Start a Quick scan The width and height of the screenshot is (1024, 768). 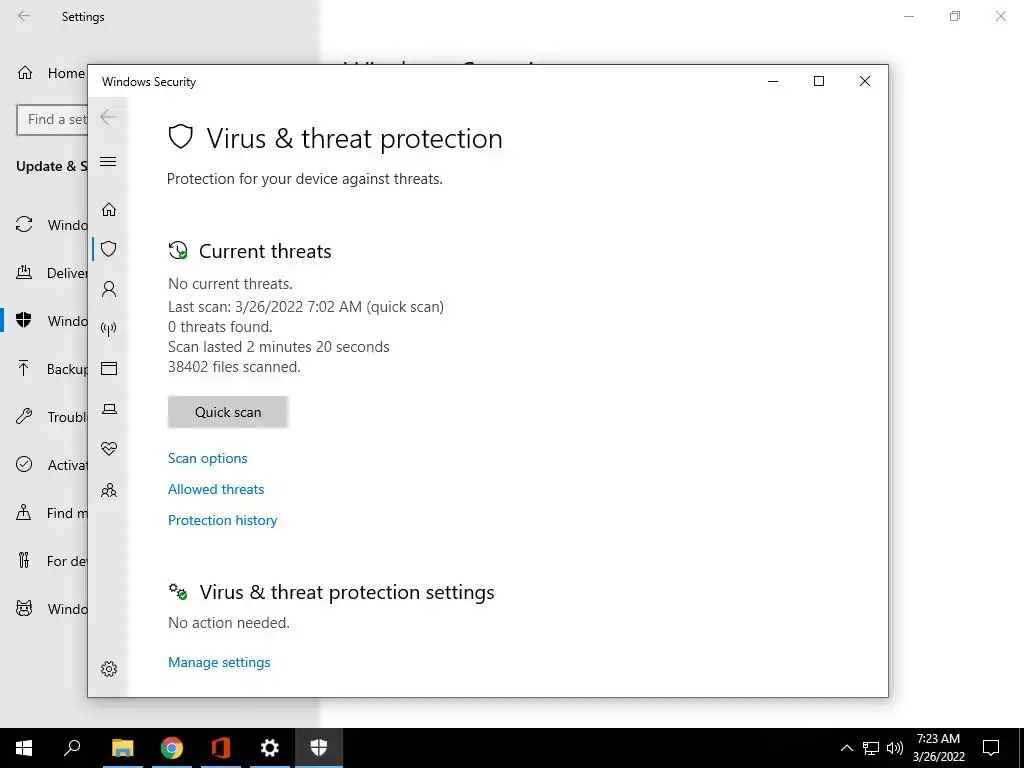pyautogui.click(x=228, y=412)
